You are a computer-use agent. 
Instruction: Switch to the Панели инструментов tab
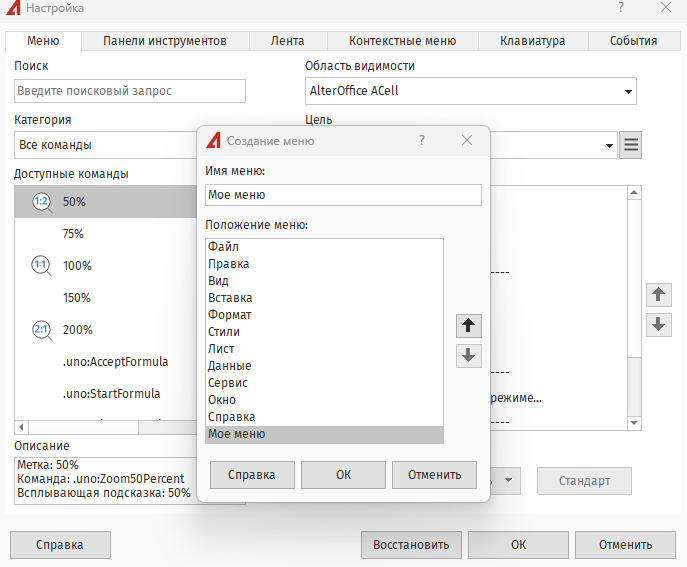pos(164,41)
